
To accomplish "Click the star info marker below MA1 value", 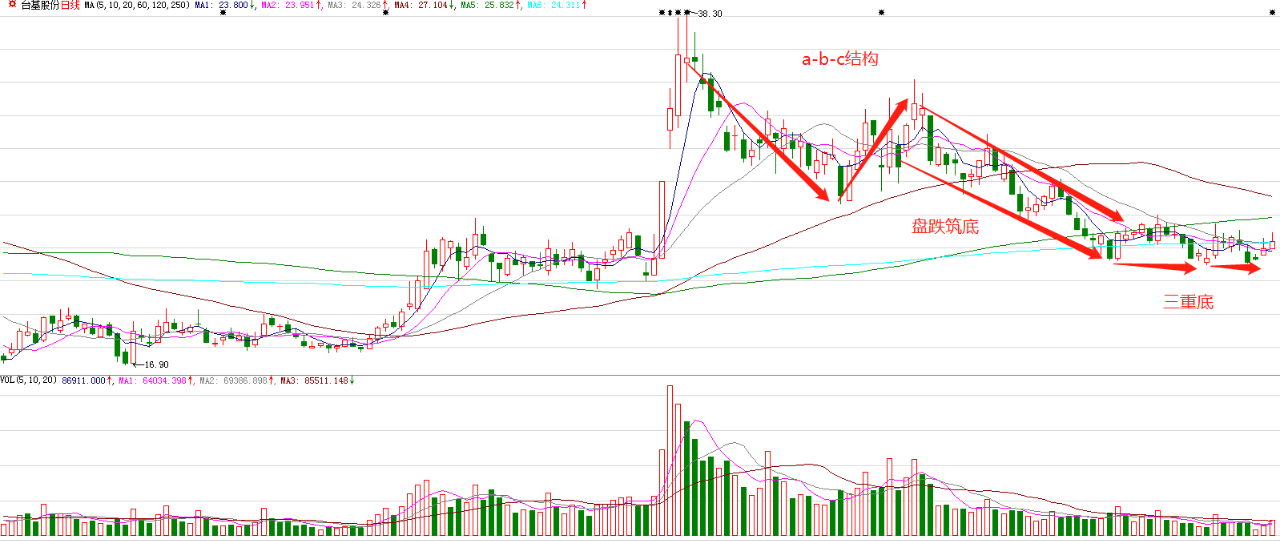I will tap(222, 14).
